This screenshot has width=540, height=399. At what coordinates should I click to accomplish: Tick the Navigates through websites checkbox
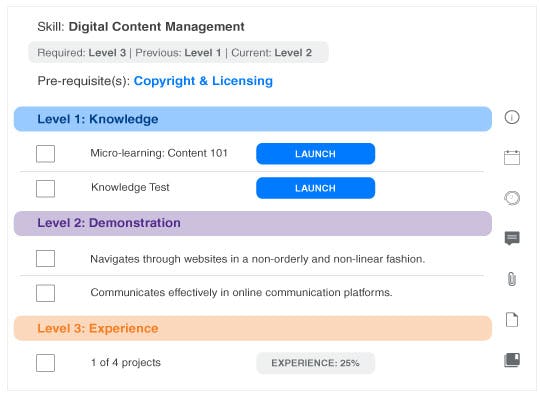point(45,258)
